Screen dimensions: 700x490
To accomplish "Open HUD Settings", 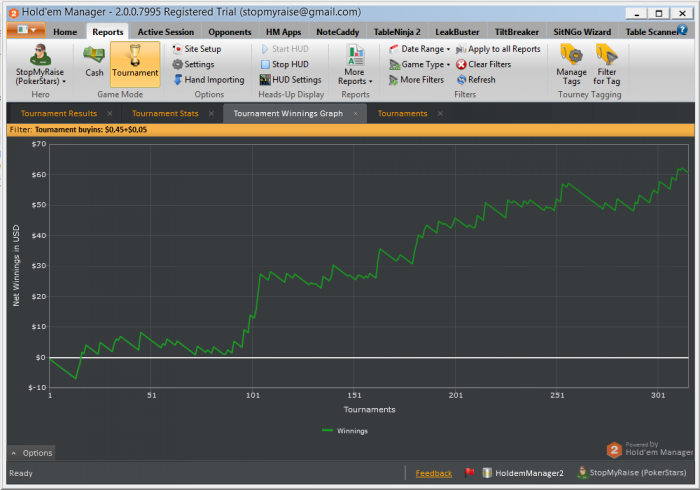I will coord(291,80).
